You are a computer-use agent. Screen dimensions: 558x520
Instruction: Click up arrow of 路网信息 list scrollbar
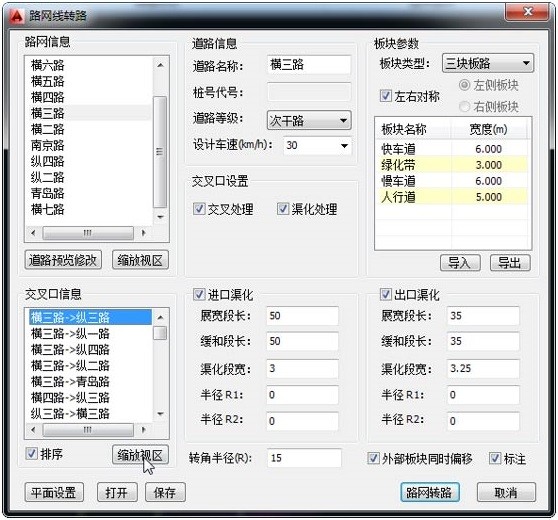click(x=160, y=65)
